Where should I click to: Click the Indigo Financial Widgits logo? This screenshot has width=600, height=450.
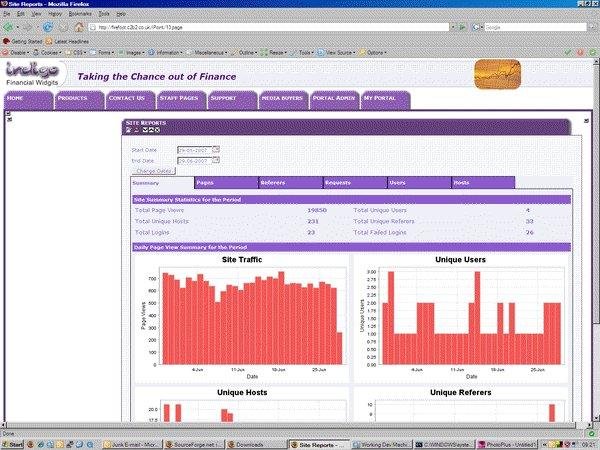click(x=32, y=74)
